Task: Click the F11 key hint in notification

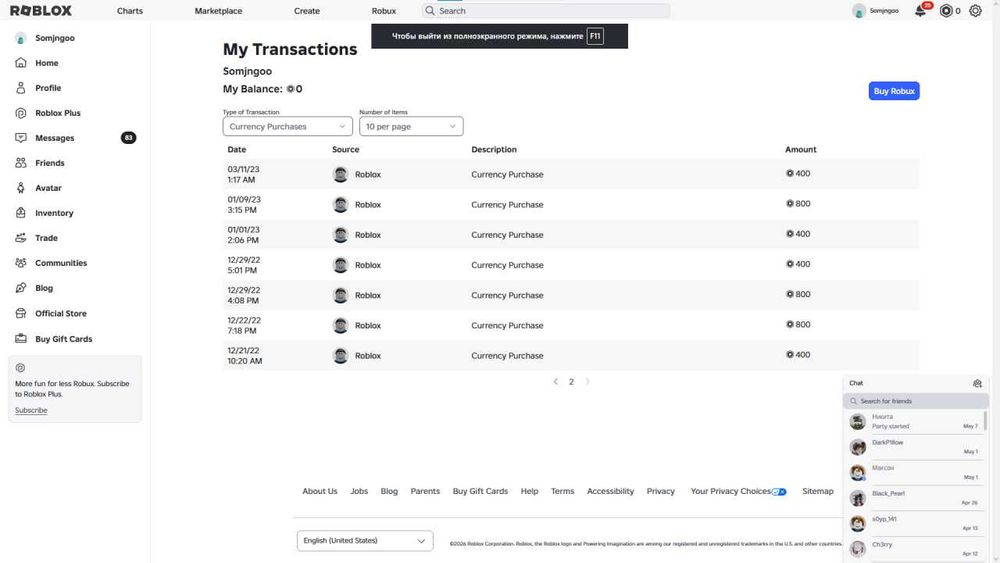Action: [595, 36]
